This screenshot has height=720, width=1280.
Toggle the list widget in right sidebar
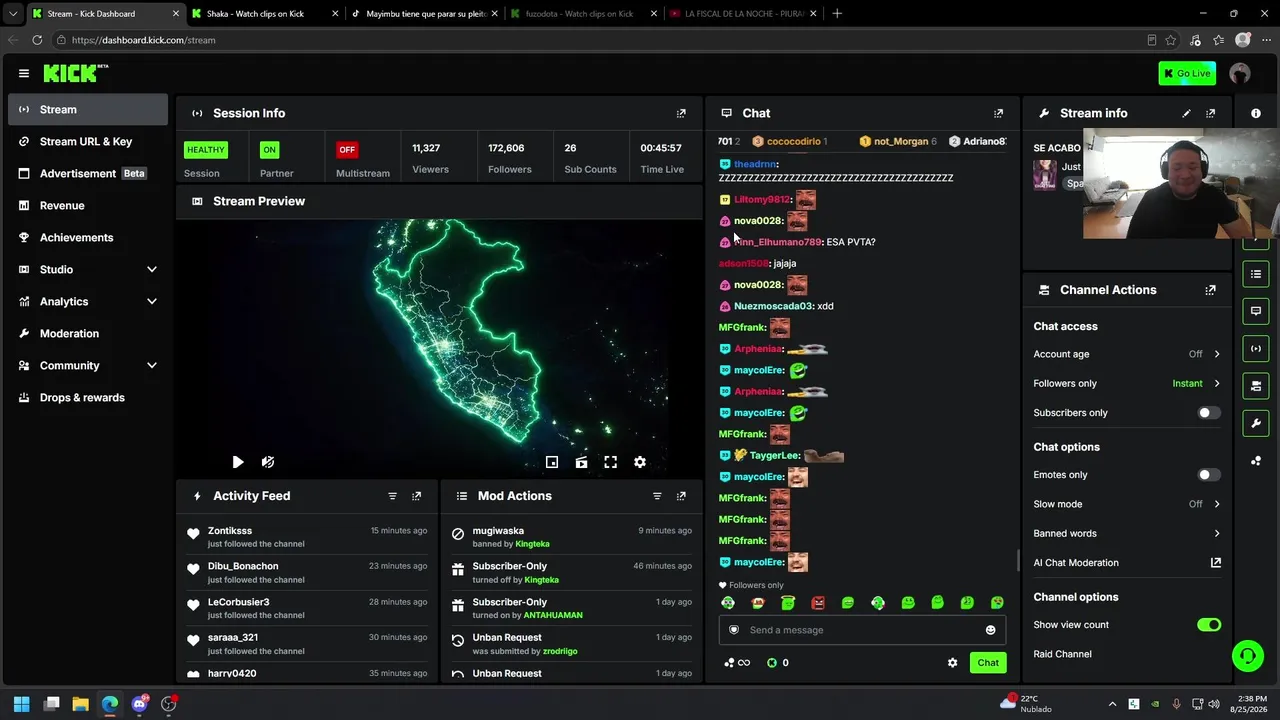(1256, 274)
